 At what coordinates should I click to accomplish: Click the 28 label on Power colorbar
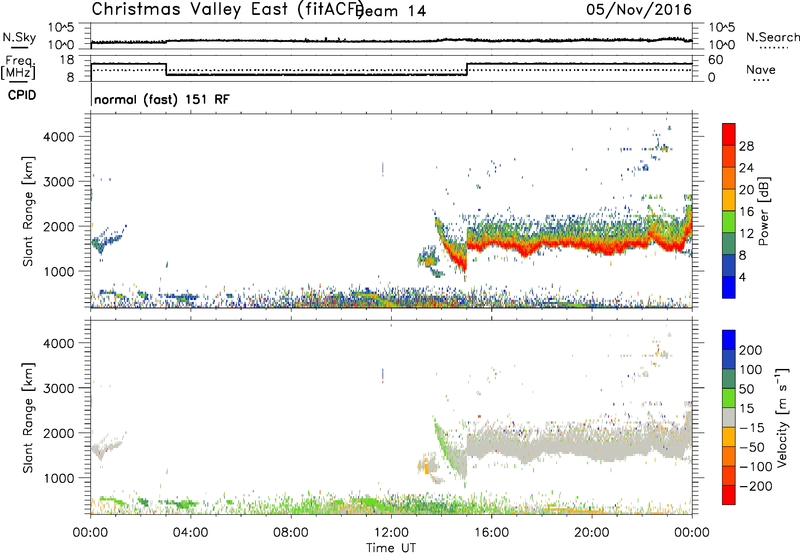[746, 146]
